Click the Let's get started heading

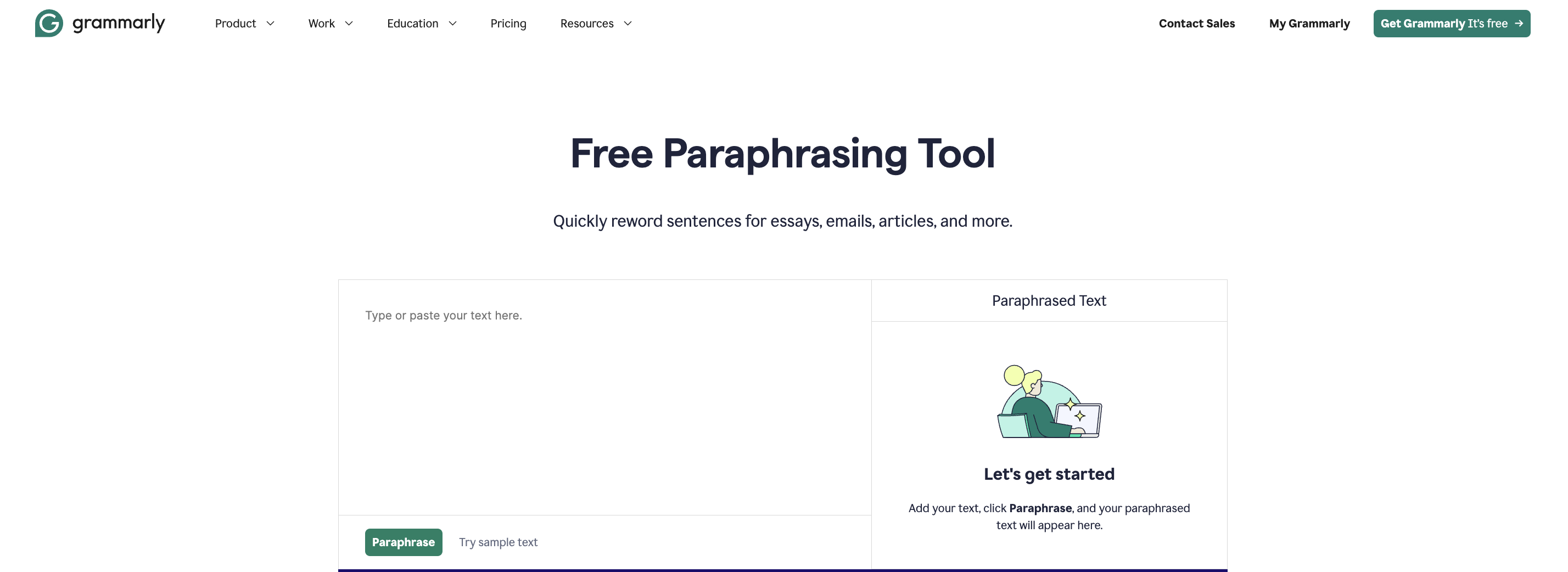coord(1049,474)
